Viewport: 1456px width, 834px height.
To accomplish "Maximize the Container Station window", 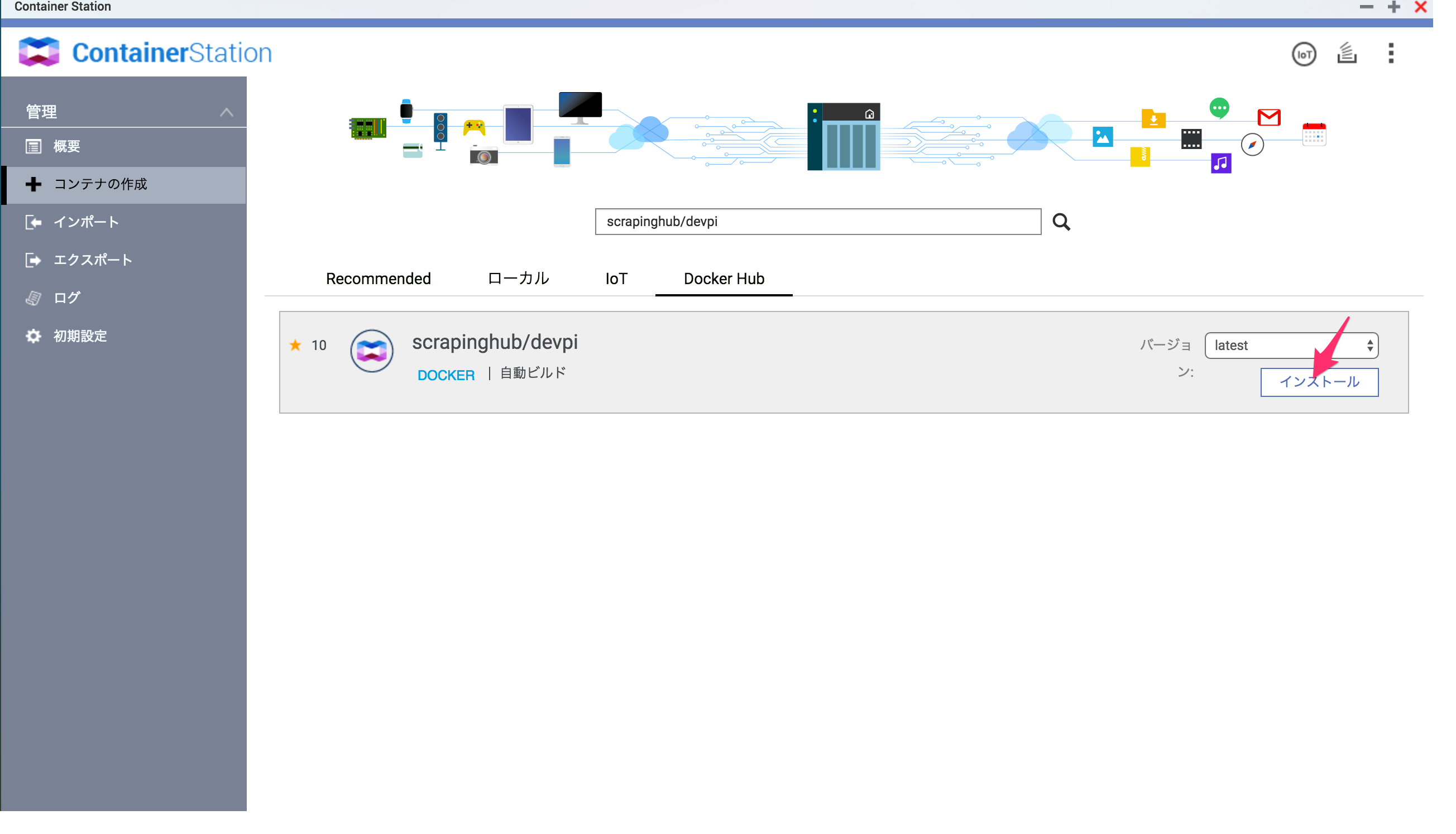I will click(1393, 7).
